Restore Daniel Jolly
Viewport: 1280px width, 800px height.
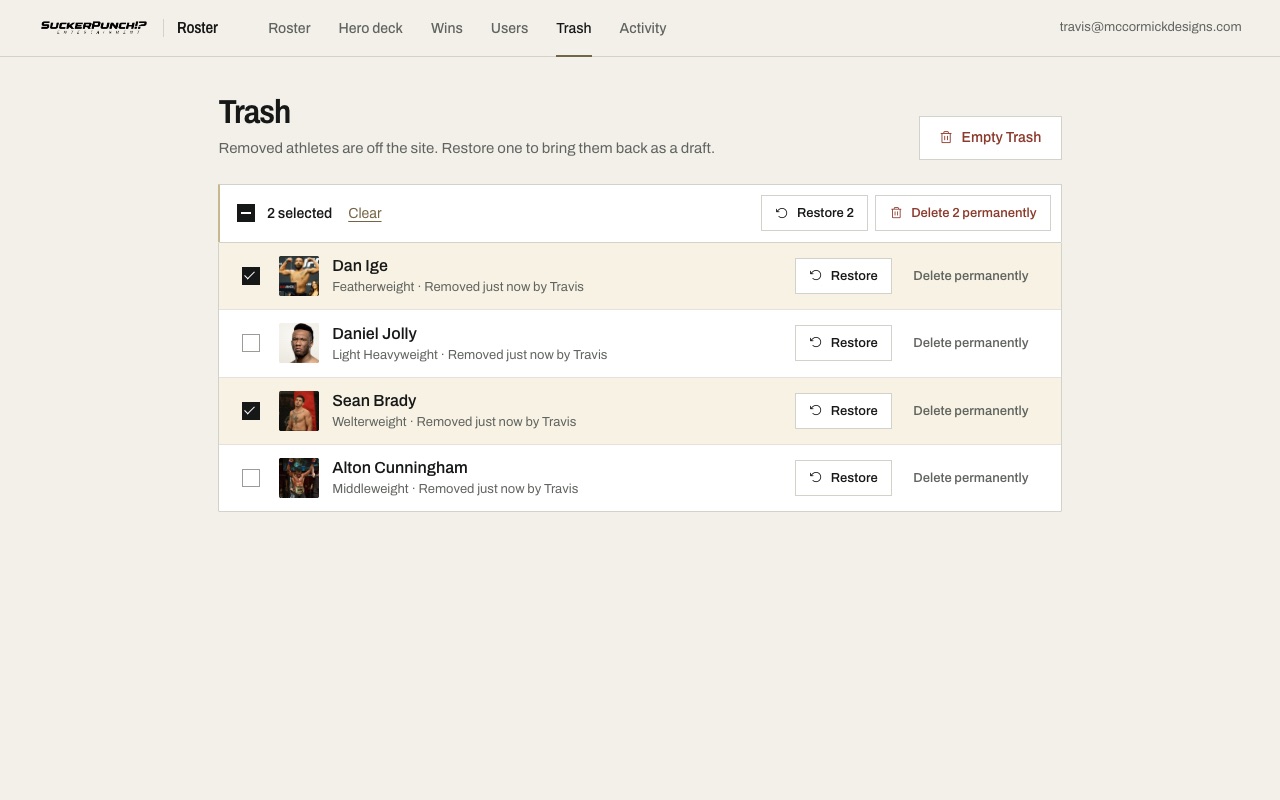[843, 343]
